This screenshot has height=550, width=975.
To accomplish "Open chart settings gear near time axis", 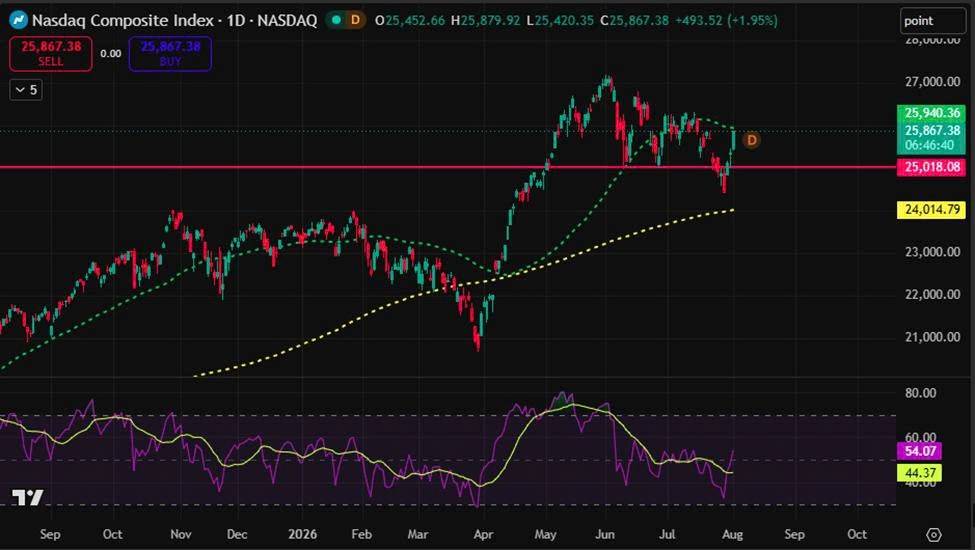I will pos(933,534).
